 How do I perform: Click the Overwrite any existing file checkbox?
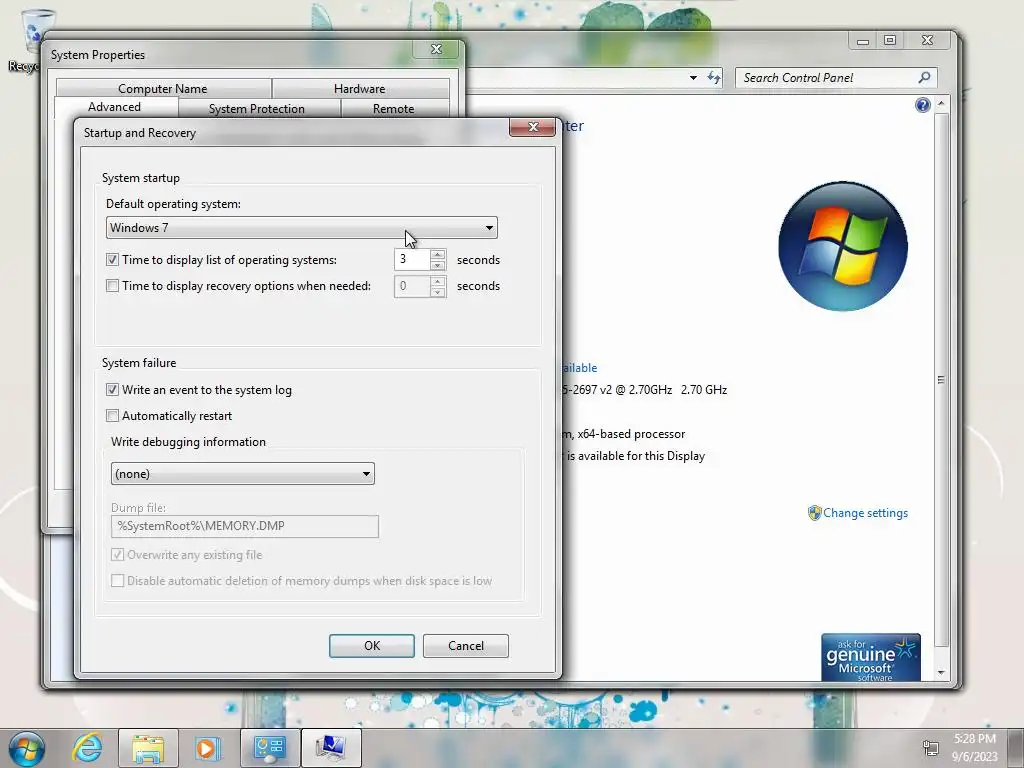tap(118, 555)
